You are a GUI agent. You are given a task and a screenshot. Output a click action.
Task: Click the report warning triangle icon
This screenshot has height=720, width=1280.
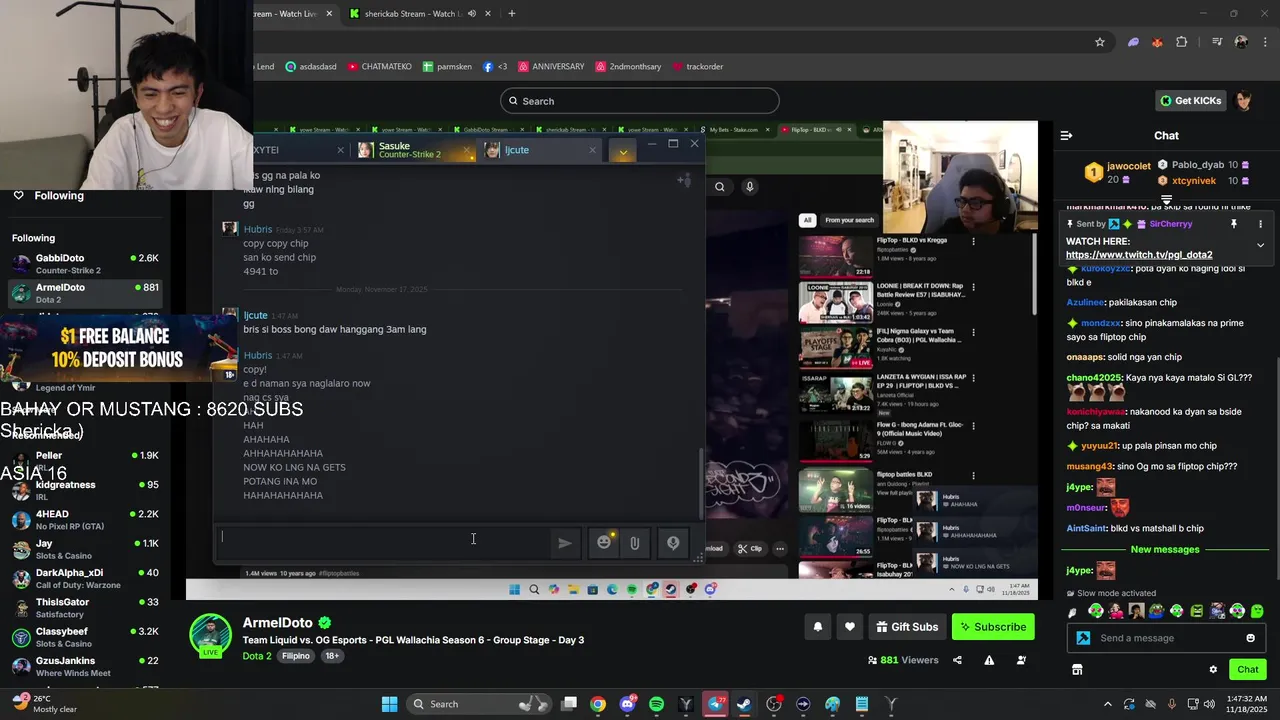tap(989, 660)
